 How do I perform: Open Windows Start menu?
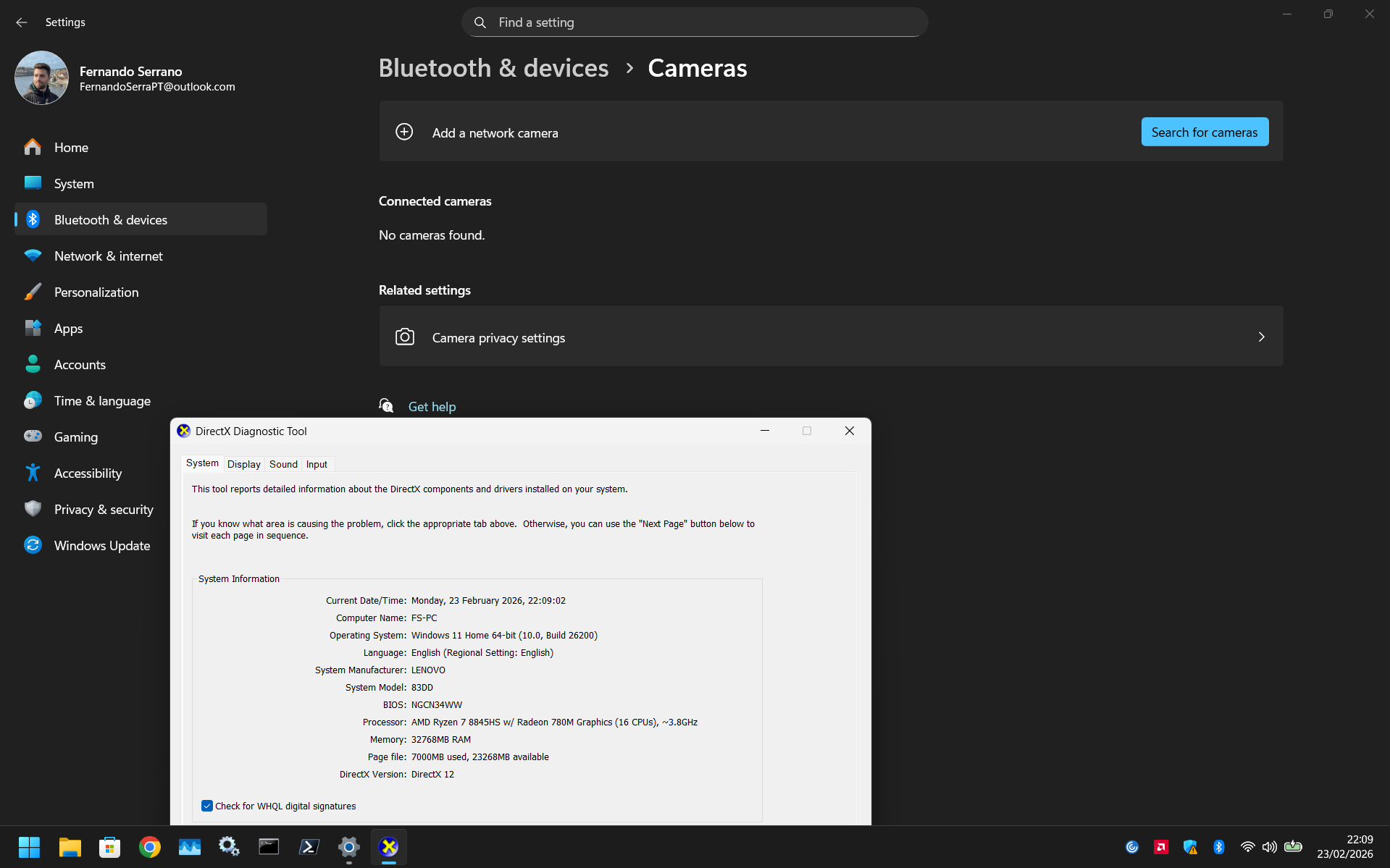pyautogui.click(x=29, y=847)
